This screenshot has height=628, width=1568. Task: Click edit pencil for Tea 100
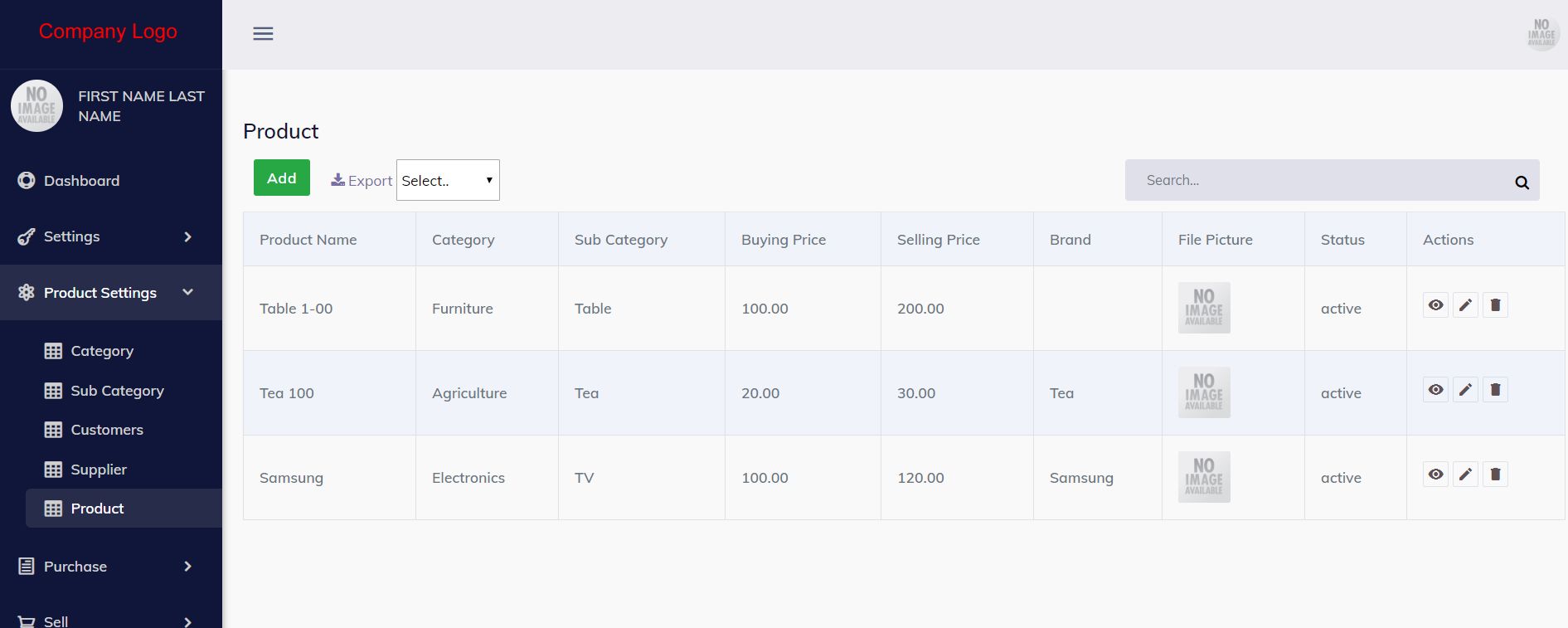(x=1465, y=390)
